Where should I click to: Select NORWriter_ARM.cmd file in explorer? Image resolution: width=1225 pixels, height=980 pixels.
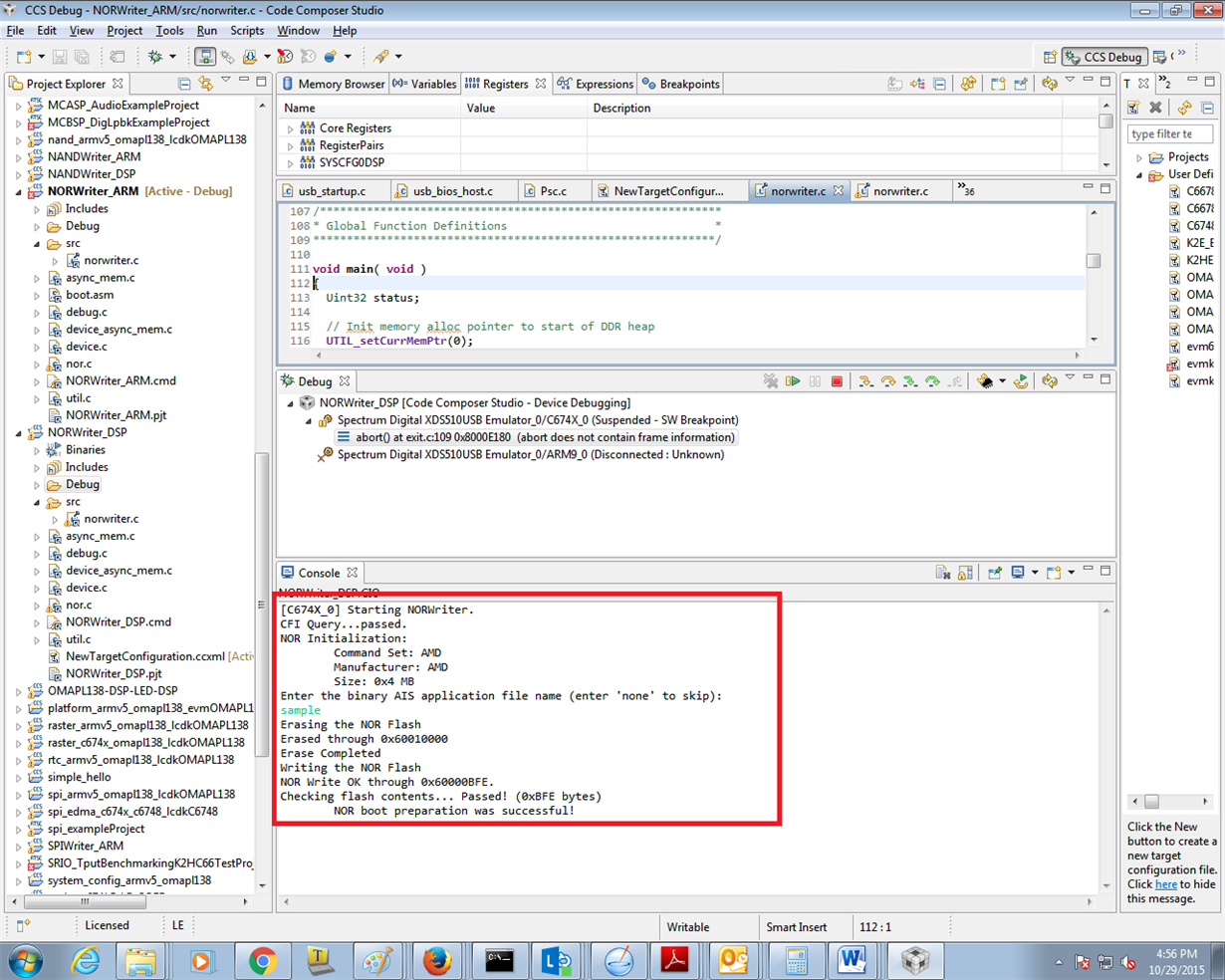(121, 380)
